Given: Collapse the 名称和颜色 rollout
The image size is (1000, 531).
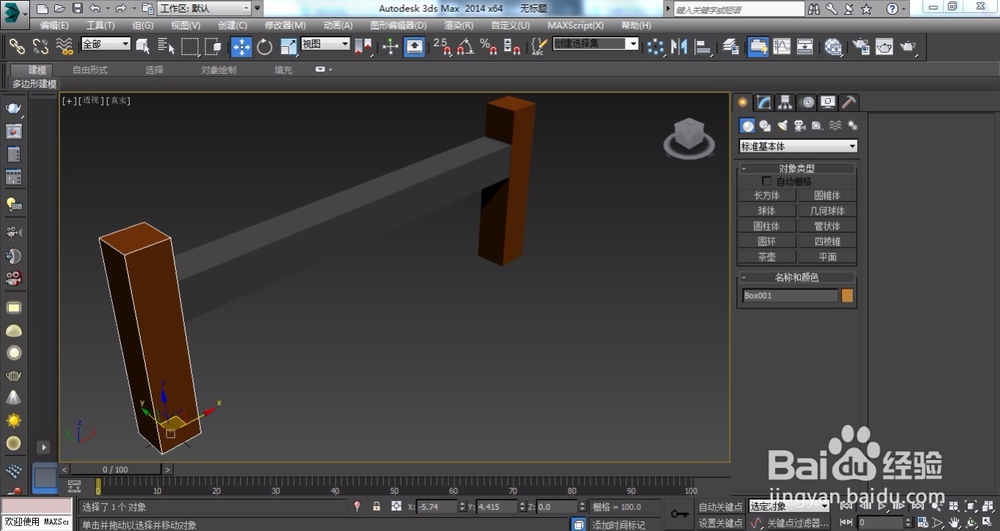Looking at the screenshot, I should (x=797, y=277).
